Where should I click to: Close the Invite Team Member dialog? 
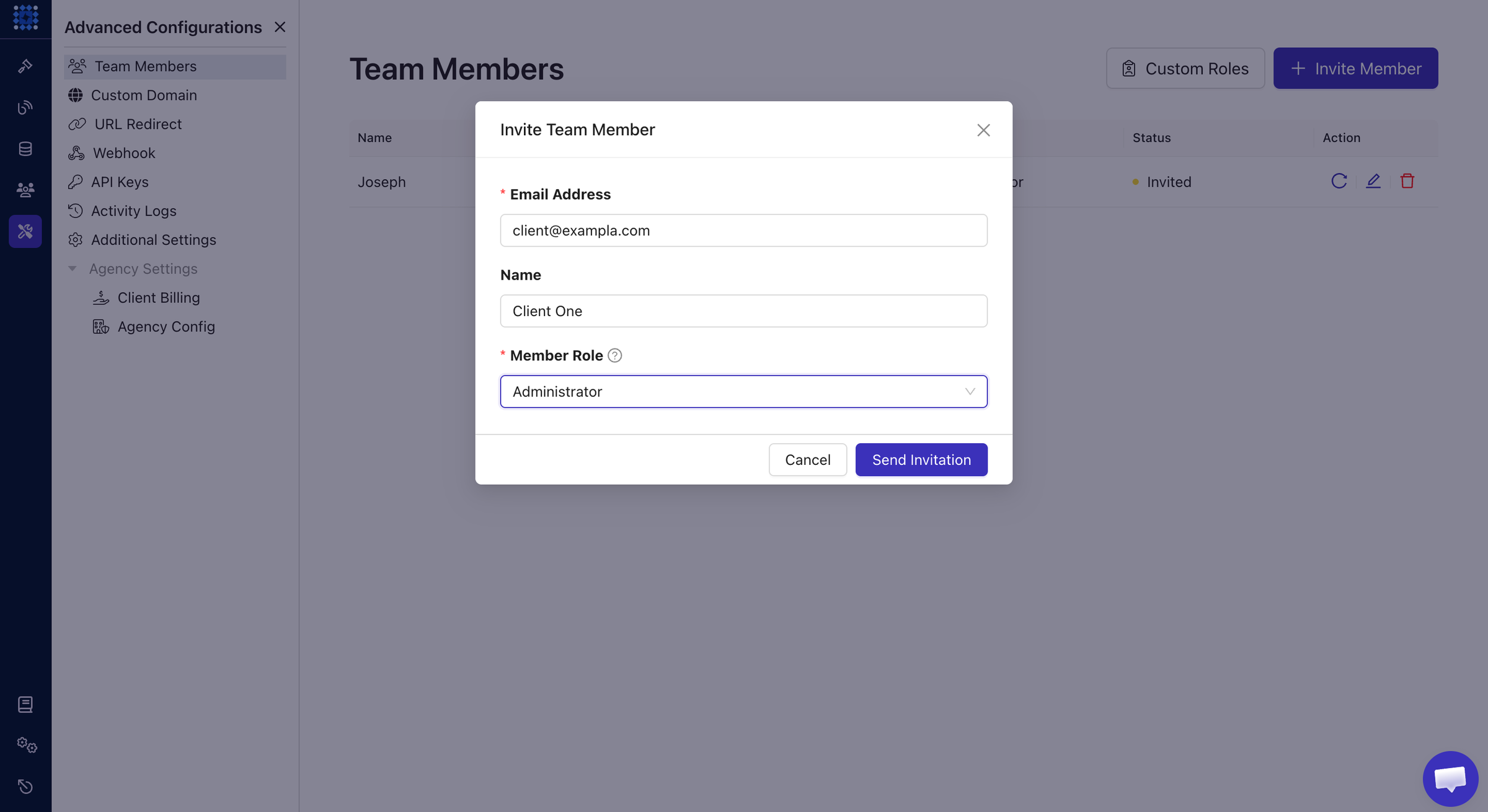click(983, 130)
